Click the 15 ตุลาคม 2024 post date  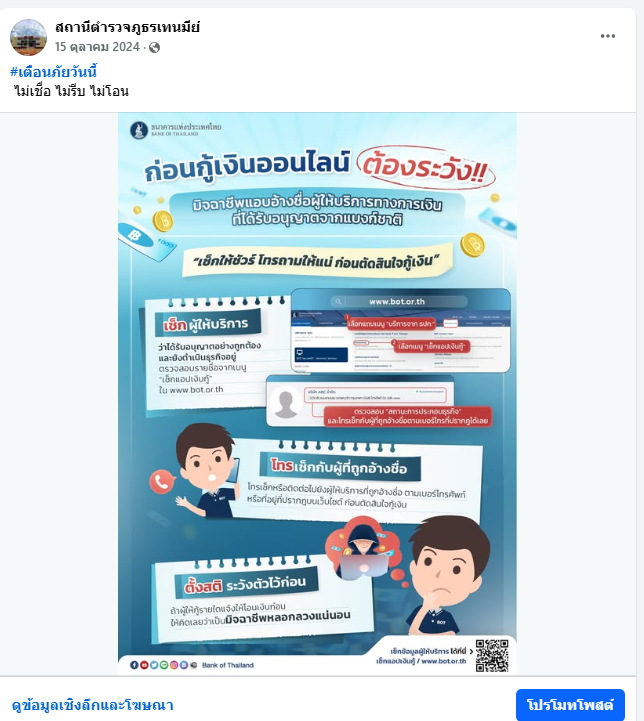pos(97,47)
